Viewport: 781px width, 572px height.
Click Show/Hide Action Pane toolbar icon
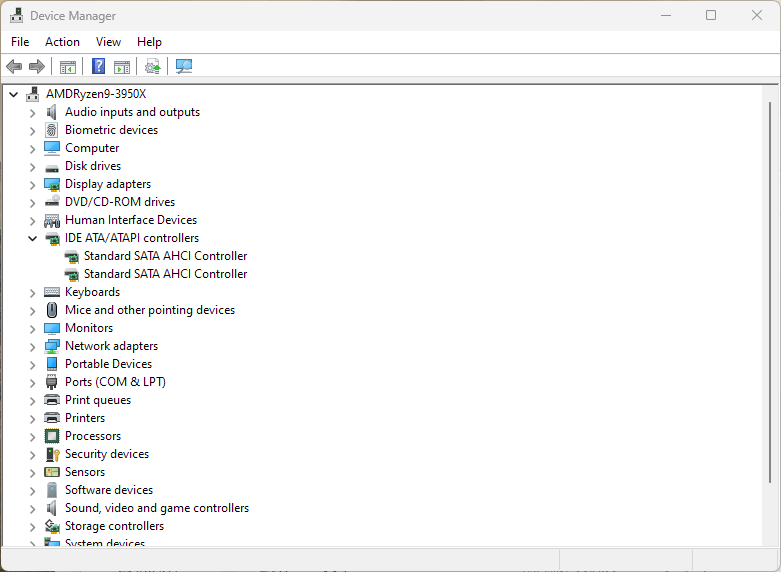(122, 66)
